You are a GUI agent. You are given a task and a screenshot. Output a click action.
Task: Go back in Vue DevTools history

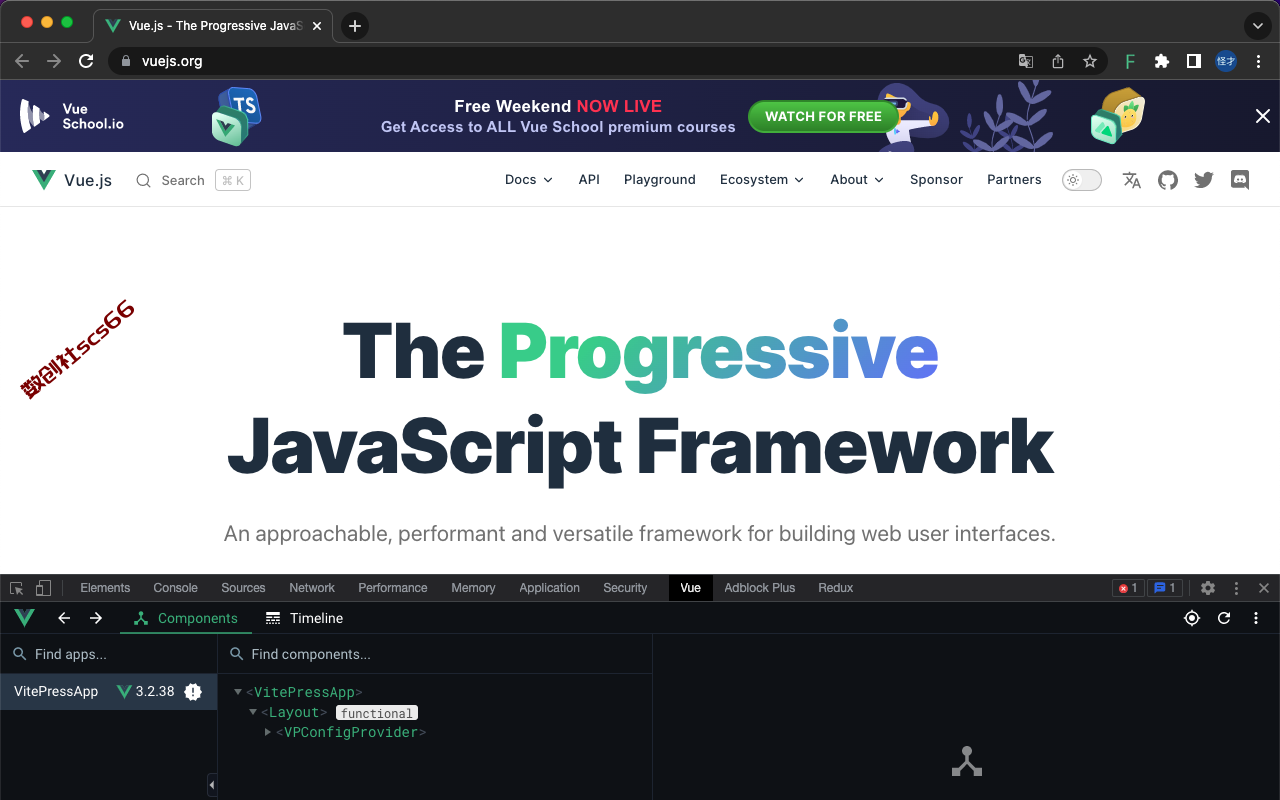pos(64,618)
